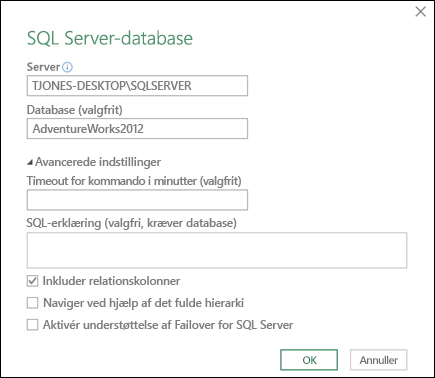The height and width of the screenshot is (378, 435).
Task: Enable Aktivér understøttelse af Failover checkbox
Action: (32, 325)
